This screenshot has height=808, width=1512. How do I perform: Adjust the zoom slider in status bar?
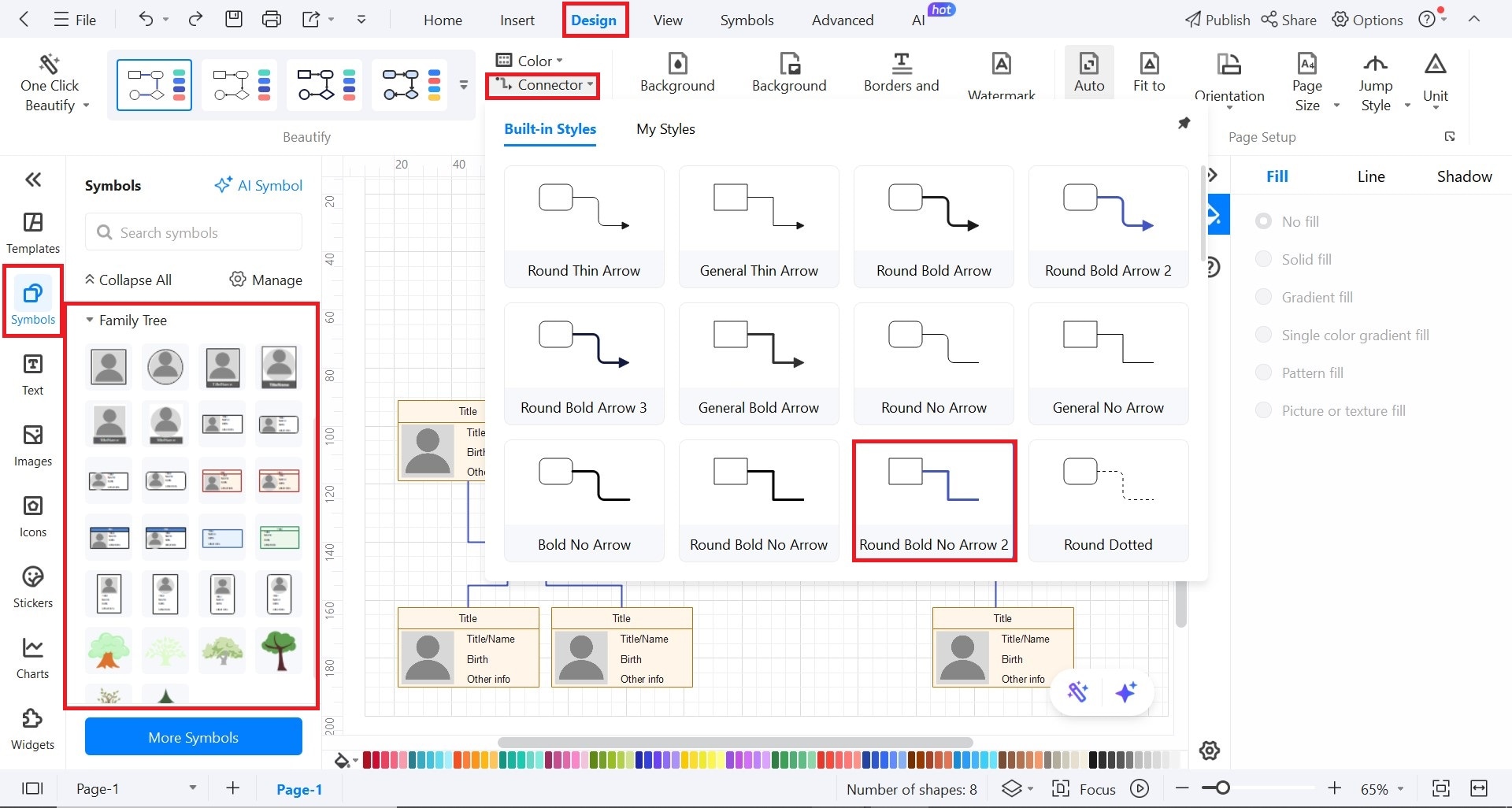click(1221, 788)
